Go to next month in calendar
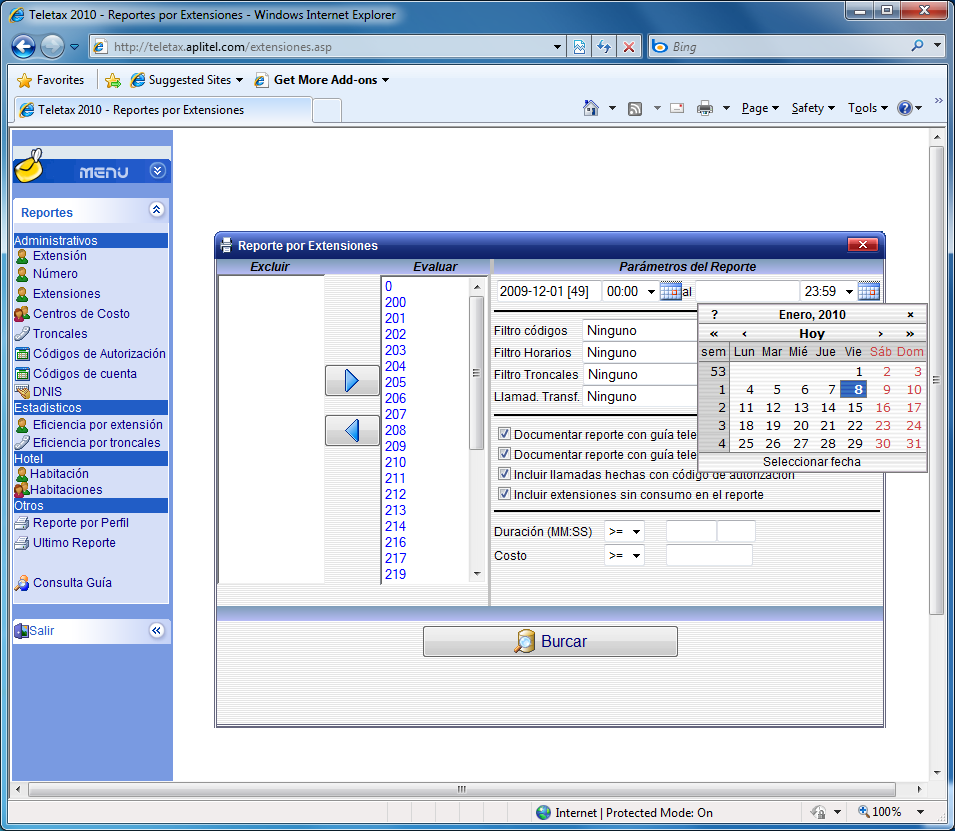Viewport: 955px width, 831px height. click(881, 334)
